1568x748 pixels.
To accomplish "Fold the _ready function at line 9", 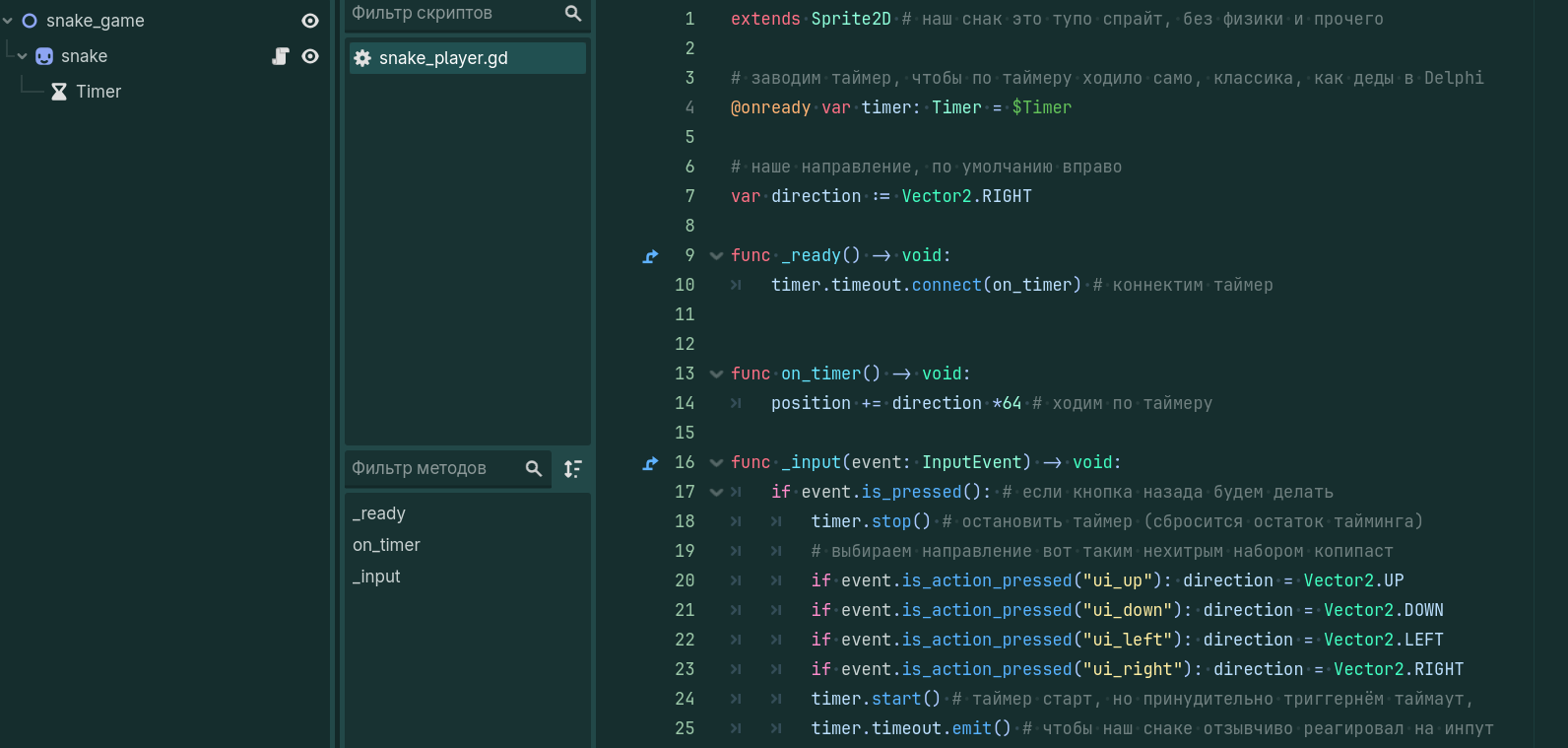I will 716,256.
